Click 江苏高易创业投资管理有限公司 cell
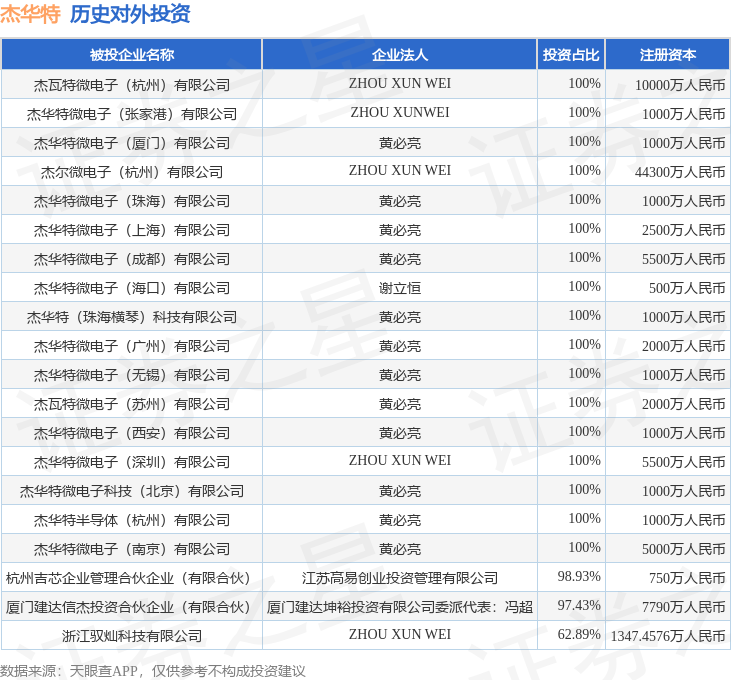This screenshot has height=680, width=731. pyautogui.click(x=400, y=578)
